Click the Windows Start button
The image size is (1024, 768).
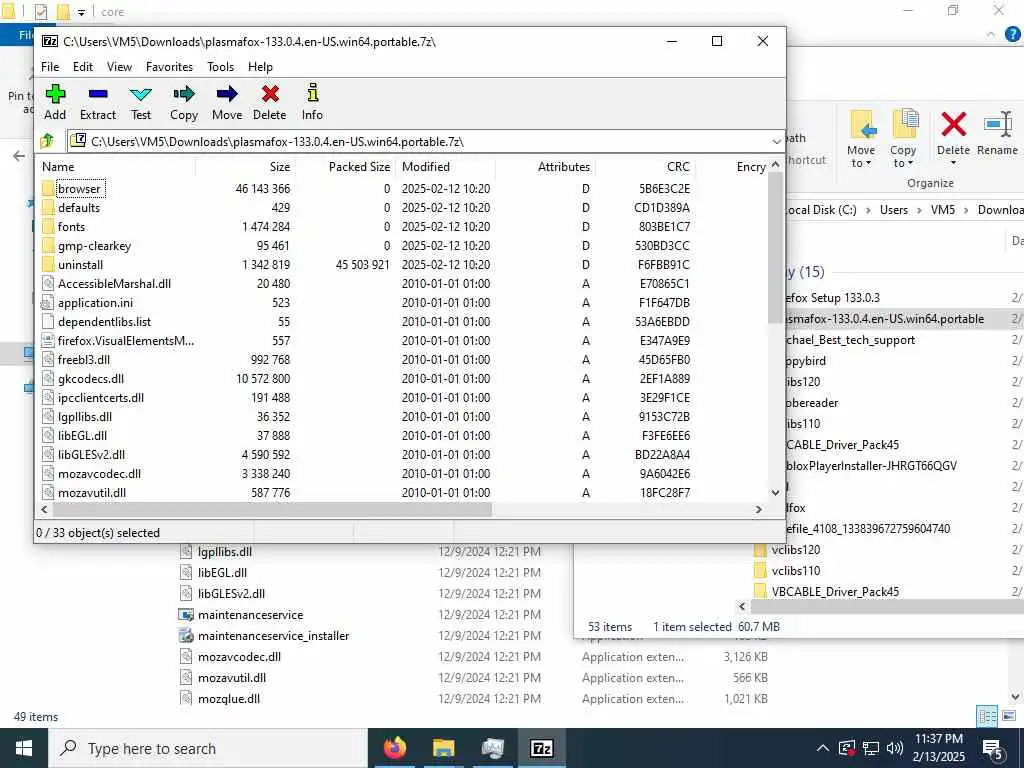[24, 748]
